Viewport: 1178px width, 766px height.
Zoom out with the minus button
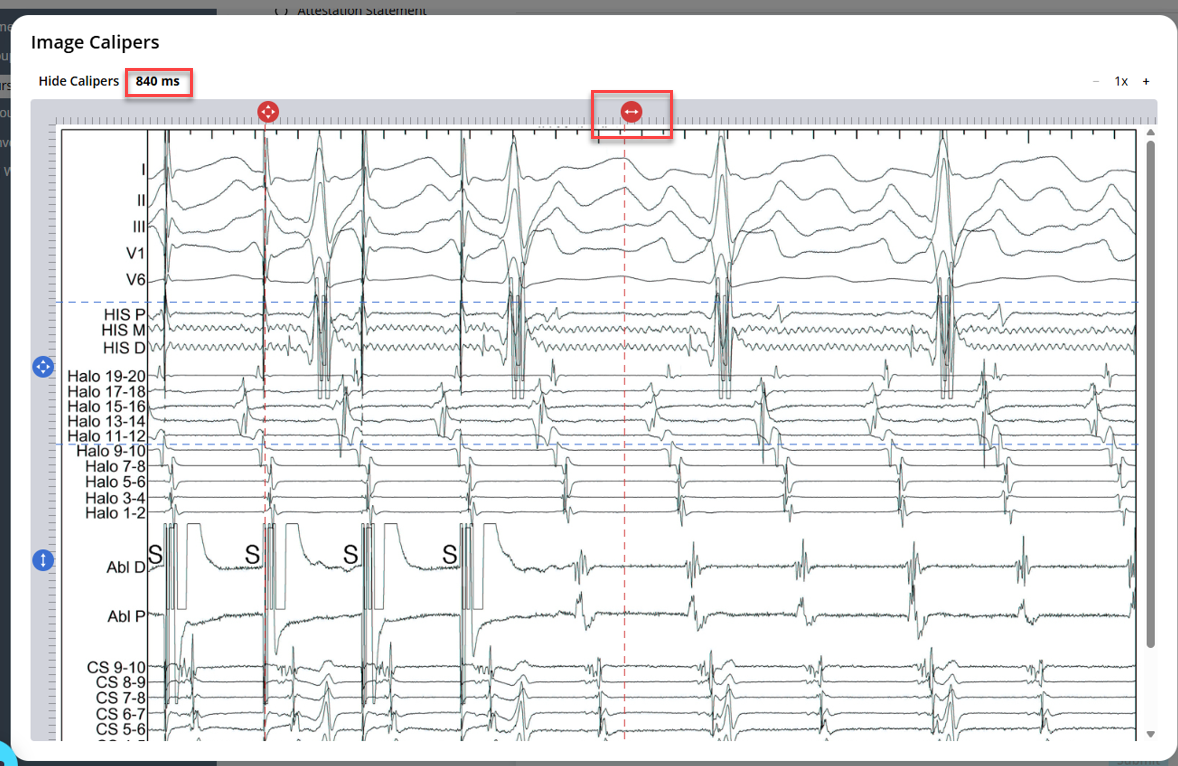1096,81
